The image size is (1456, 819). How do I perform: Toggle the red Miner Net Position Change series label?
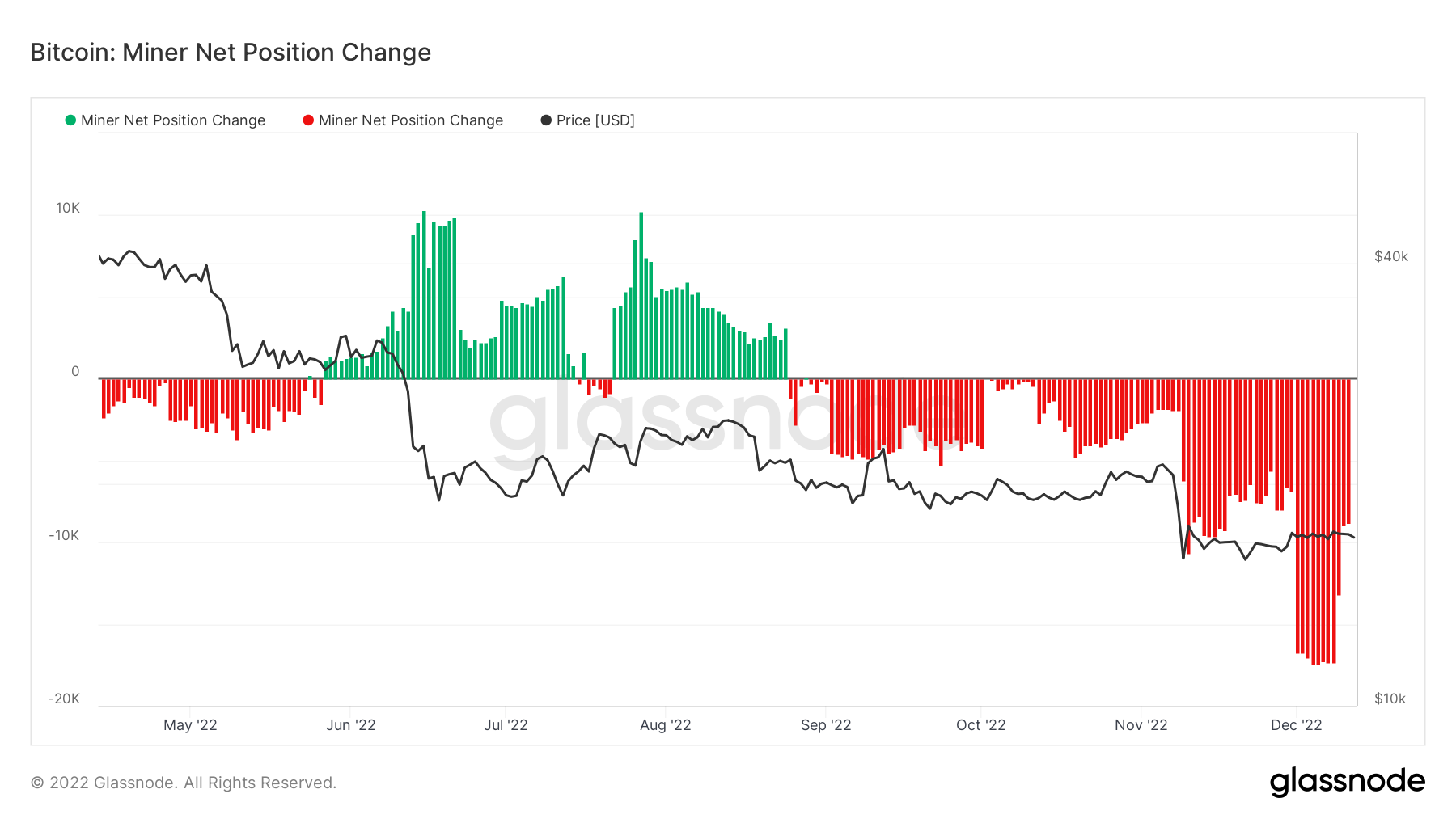tap(411, 120)
